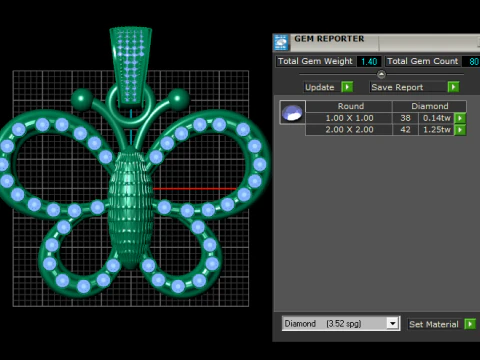Image resolution: width=480 pixels, height=360 pixels.
Task: Select the Total Gem Count value 80
Action: point(473,61)
